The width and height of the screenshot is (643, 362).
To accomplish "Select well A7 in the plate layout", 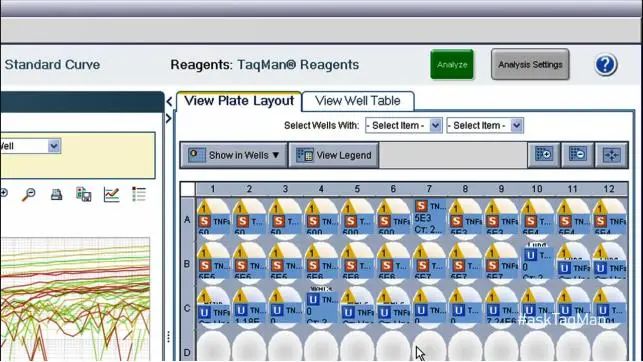I will tap(429, 217).
